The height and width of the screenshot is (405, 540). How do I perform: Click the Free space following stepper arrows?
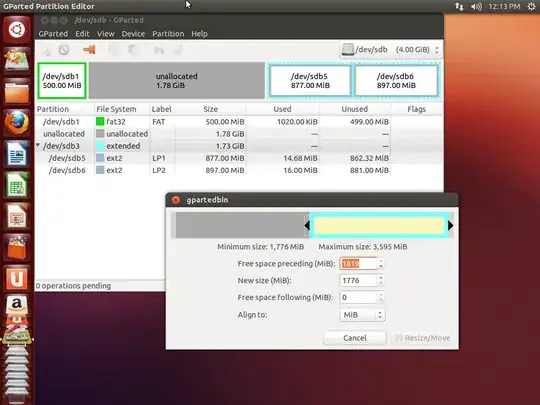[381, 298]
